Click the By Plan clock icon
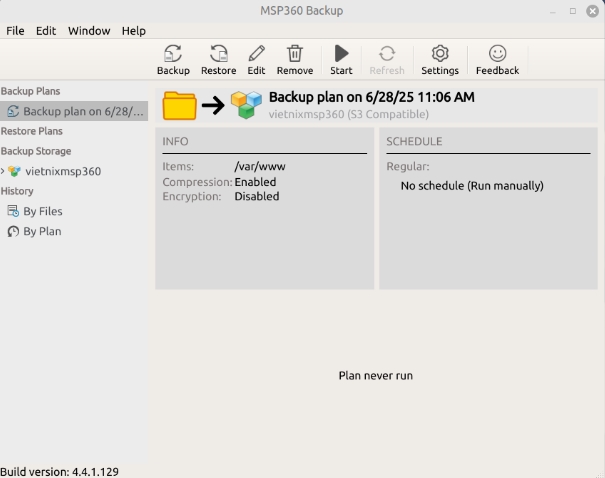Viewport: 605px width, 478px height. point(13,231)
